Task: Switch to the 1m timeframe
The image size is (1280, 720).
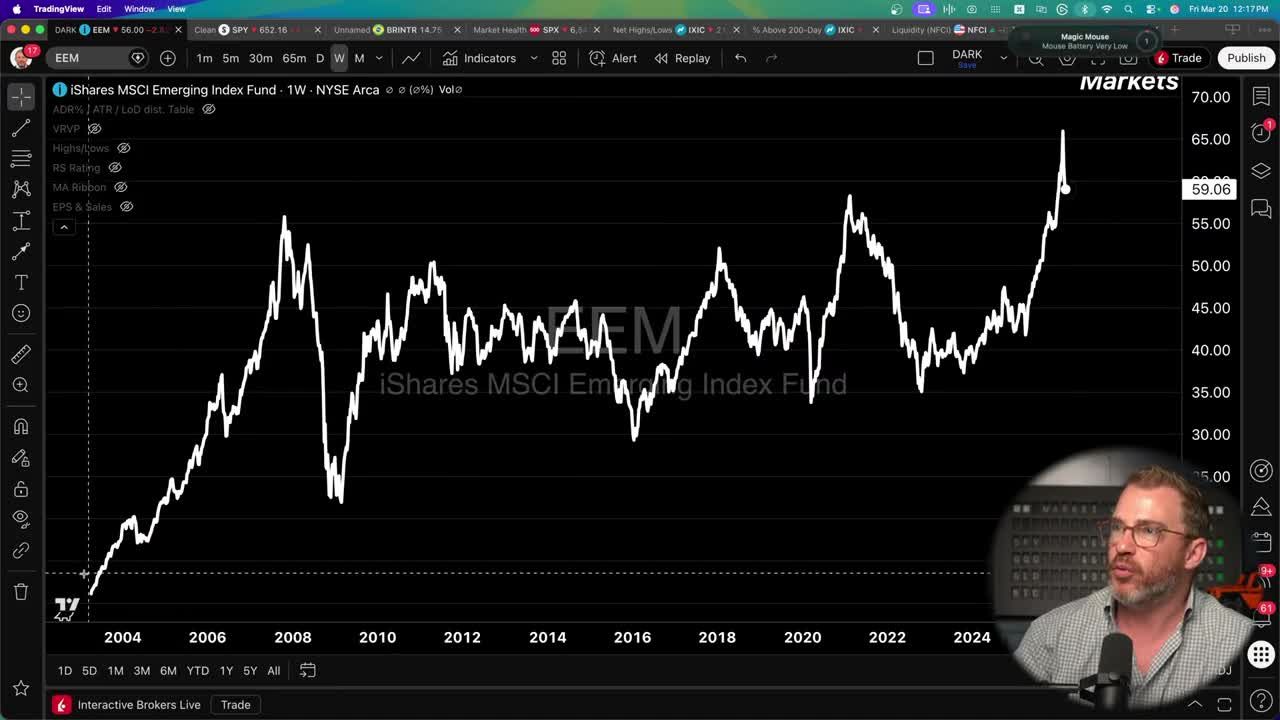Action: pos(204,58)
